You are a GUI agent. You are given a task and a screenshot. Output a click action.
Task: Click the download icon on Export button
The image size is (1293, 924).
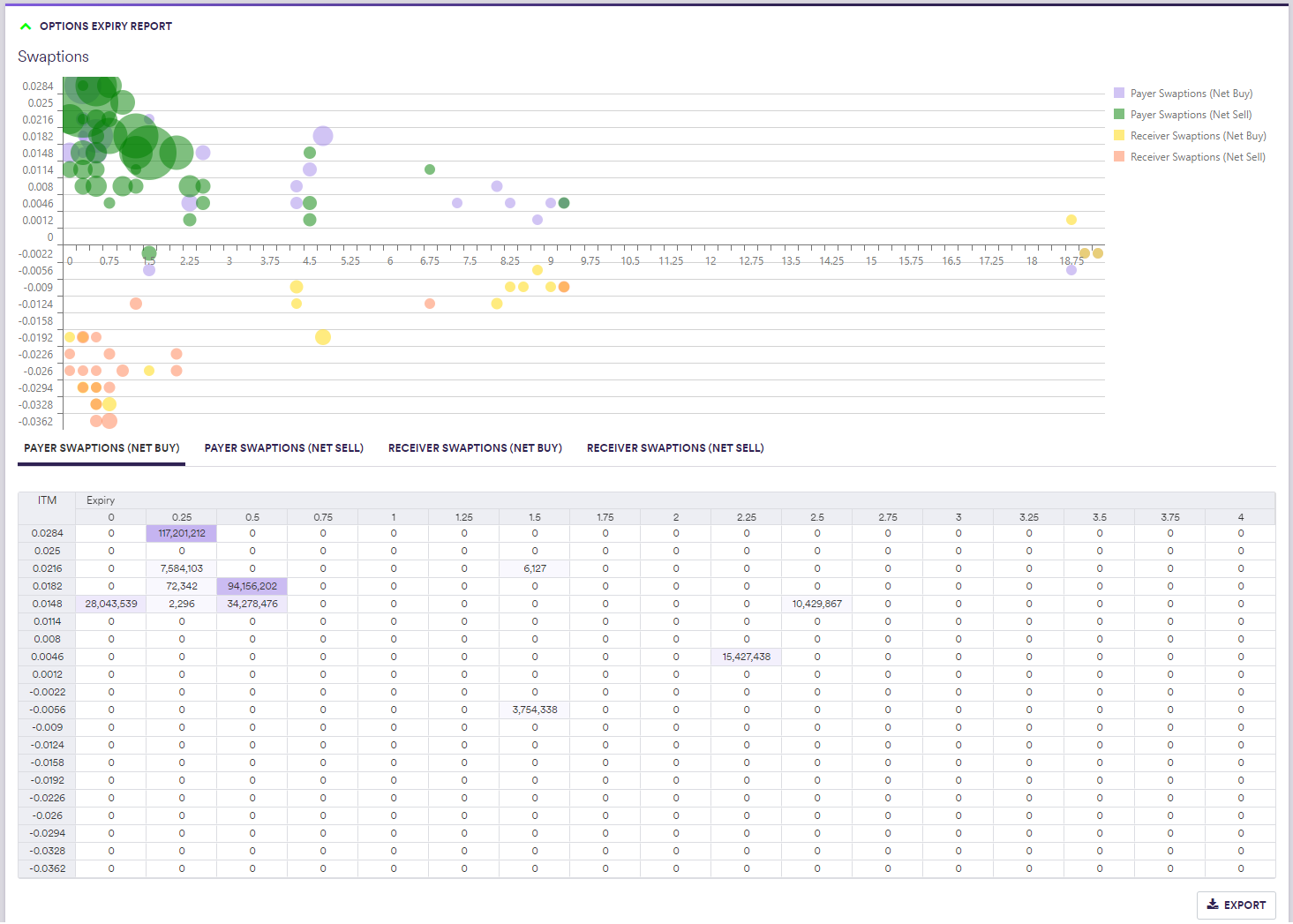click(1213, 905)
